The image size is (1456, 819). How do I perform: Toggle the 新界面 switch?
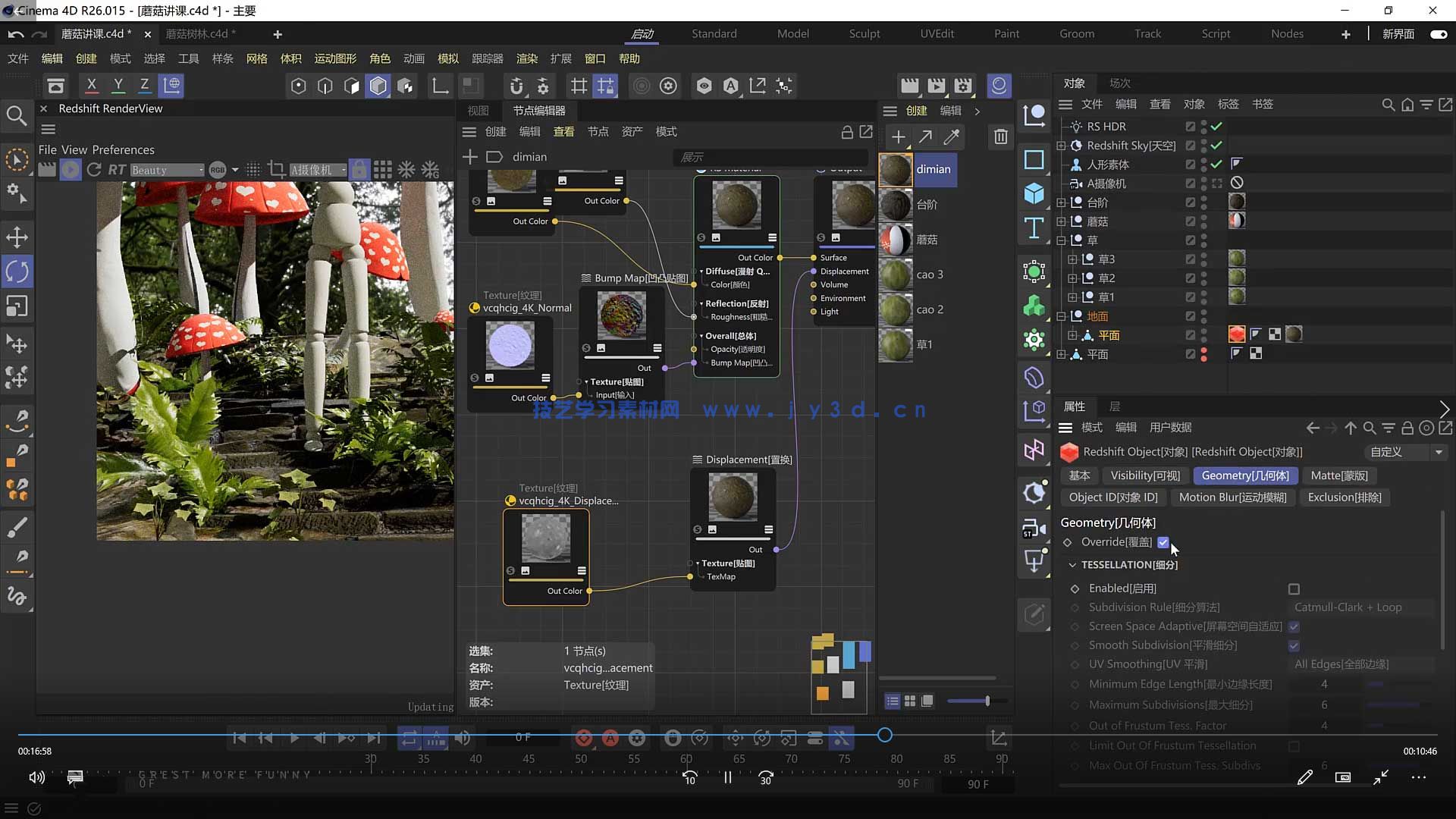coord(1438,34)
